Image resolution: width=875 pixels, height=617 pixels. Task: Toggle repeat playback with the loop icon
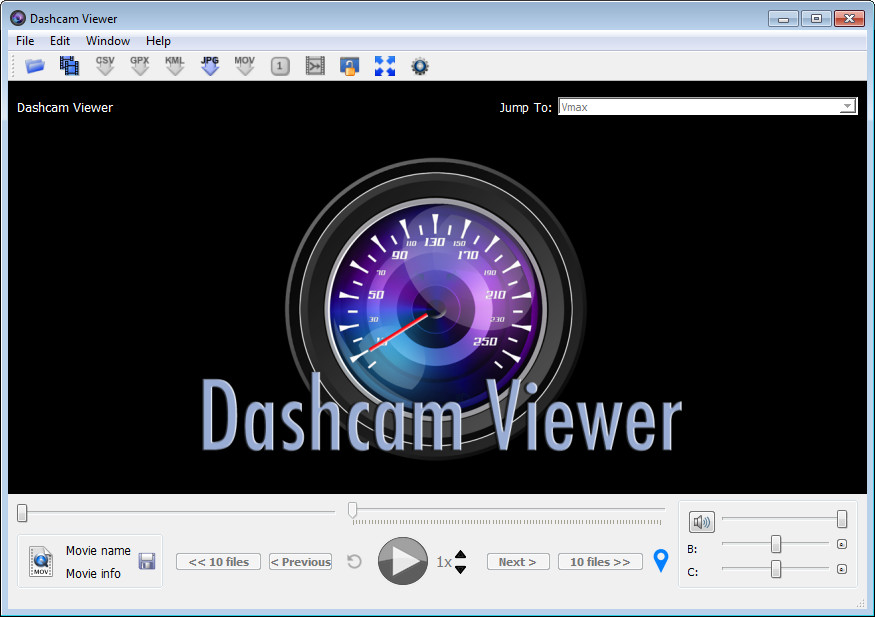(x=354, y=561)
